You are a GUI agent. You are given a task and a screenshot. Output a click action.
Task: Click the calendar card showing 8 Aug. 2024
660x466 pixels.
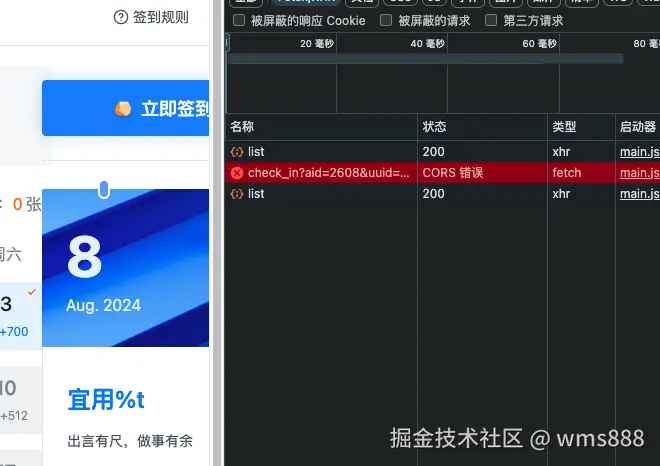pos(125,268)
